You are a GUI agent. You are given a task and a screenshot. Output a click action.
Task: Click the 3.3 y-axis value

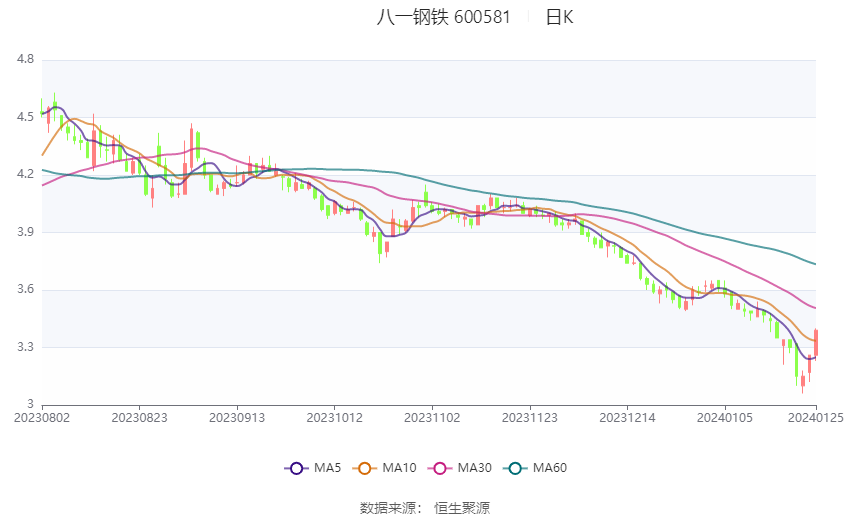tap(25, 347)
